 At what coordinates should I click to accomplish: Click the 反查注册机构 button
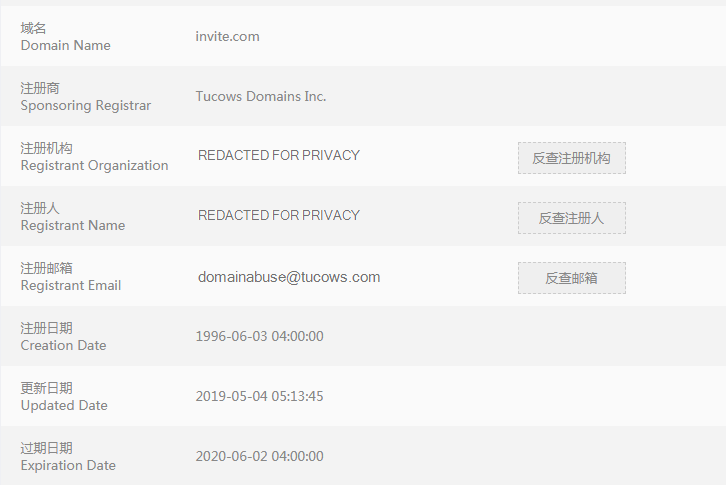point(571,158)
